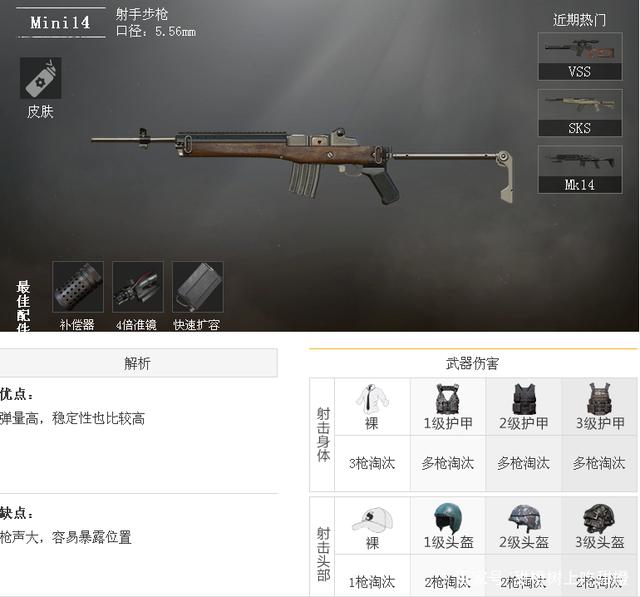Screen dimensions: 640x597
Task: Click the level 2 armor vest icon
Action: pos(524,399)
